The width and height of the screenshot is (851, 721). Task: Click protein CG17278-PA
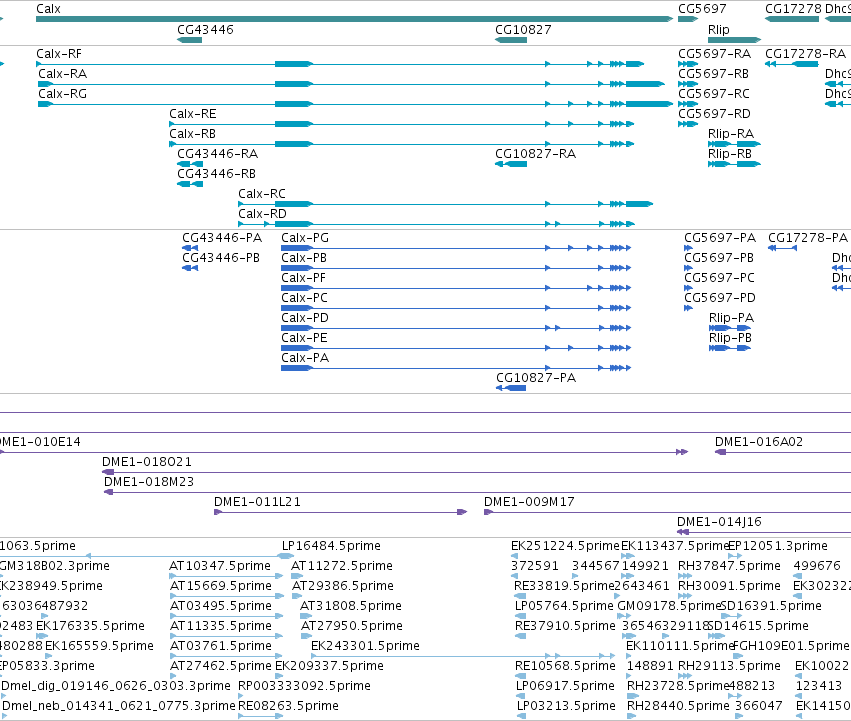click(808, 238)
